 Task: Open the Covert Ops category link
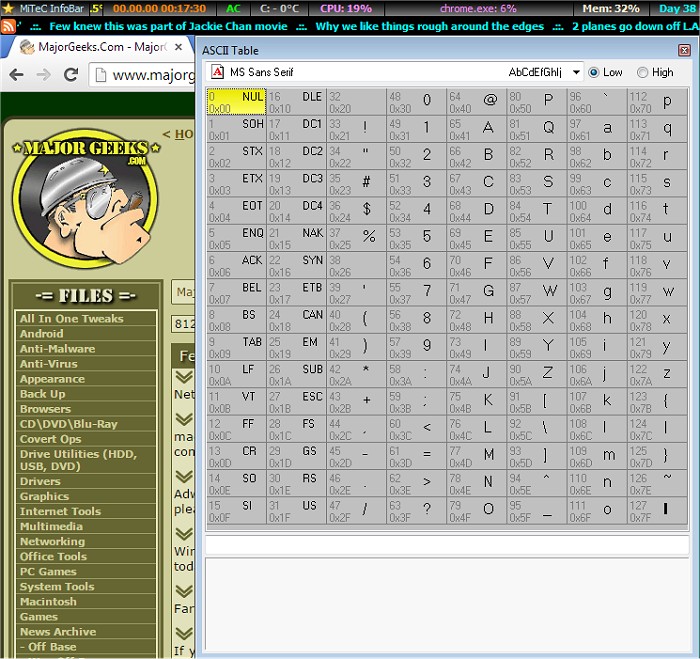[50, 439]
